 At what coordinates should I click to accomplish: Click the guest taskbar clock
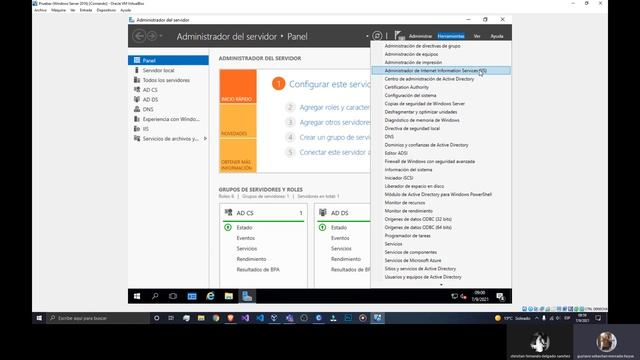480,296
